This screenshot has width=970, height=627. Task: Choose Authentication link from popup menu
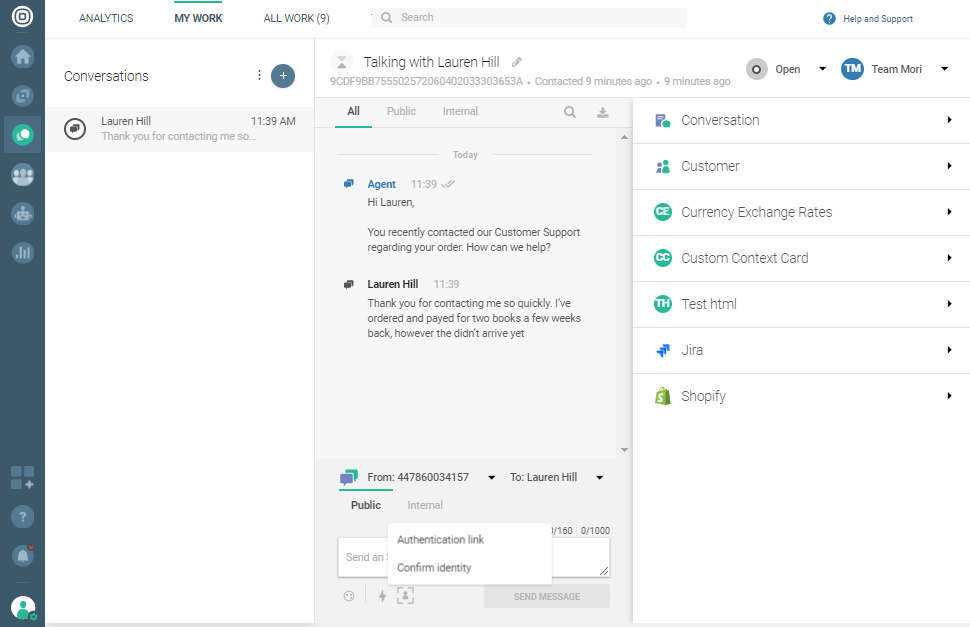(440, 540)
